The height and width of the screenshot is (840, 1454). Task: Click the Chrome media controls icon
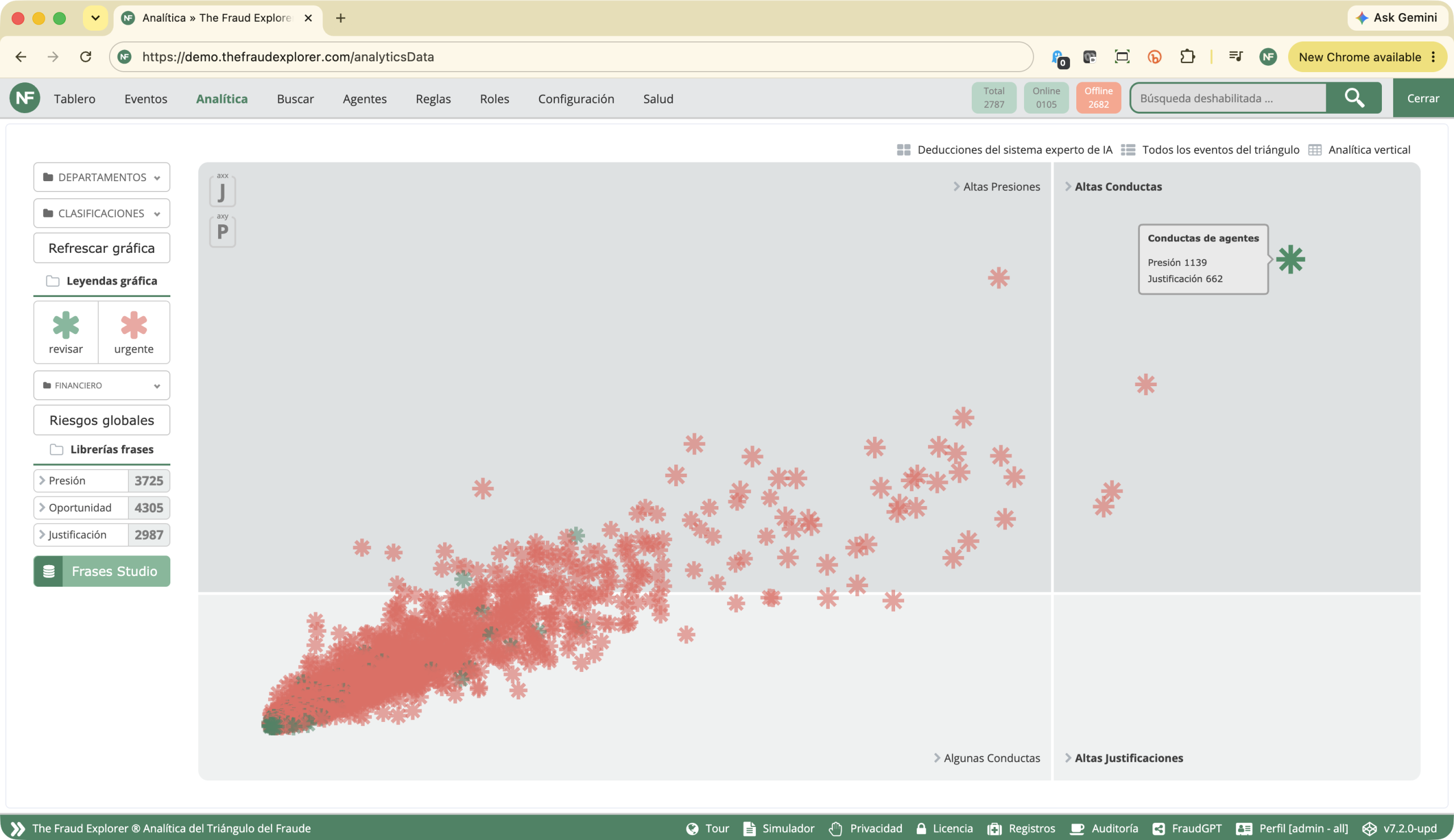[1235, 57]
